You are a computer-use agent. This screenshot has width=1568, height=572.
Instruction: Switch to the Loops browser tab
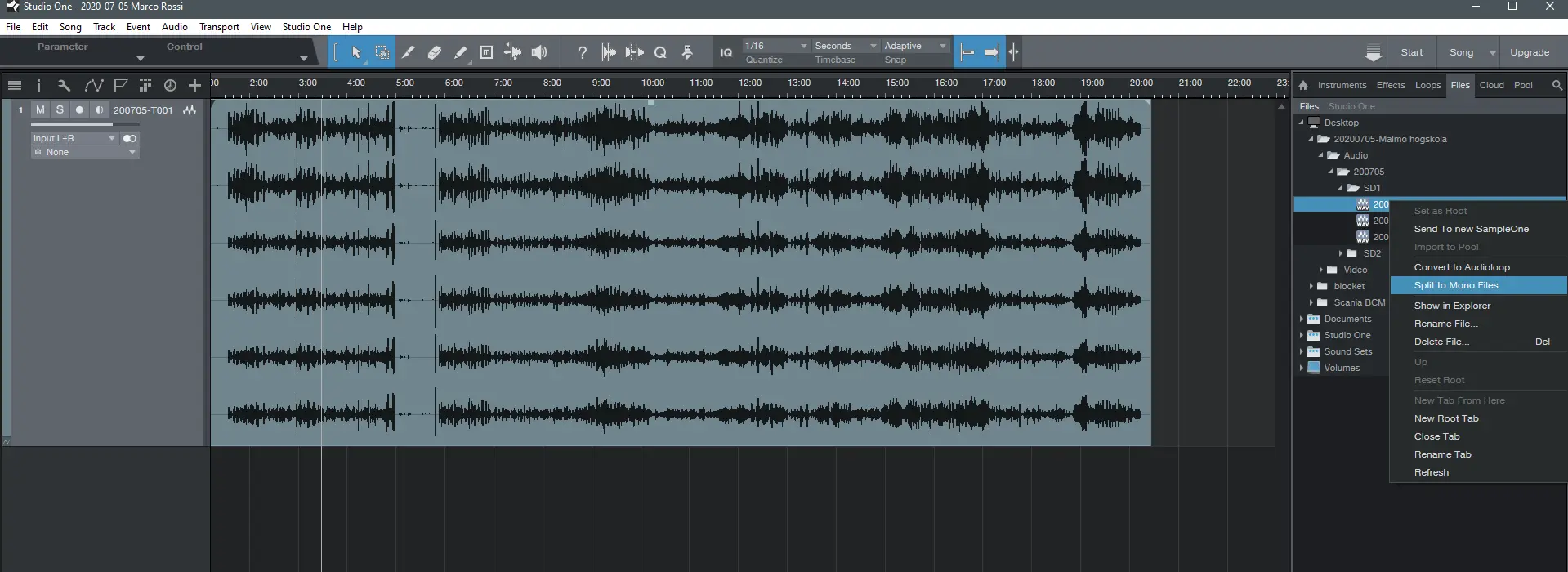(1427, 85)
